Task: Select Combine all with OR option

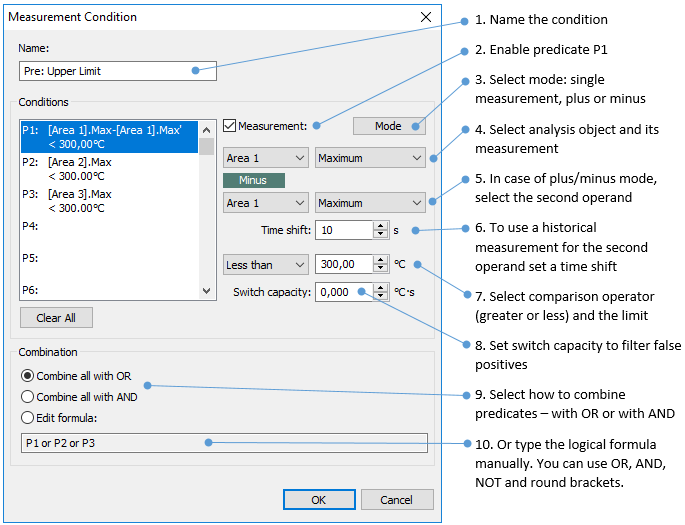Action: pyautogui.click(x=76, y=376)
